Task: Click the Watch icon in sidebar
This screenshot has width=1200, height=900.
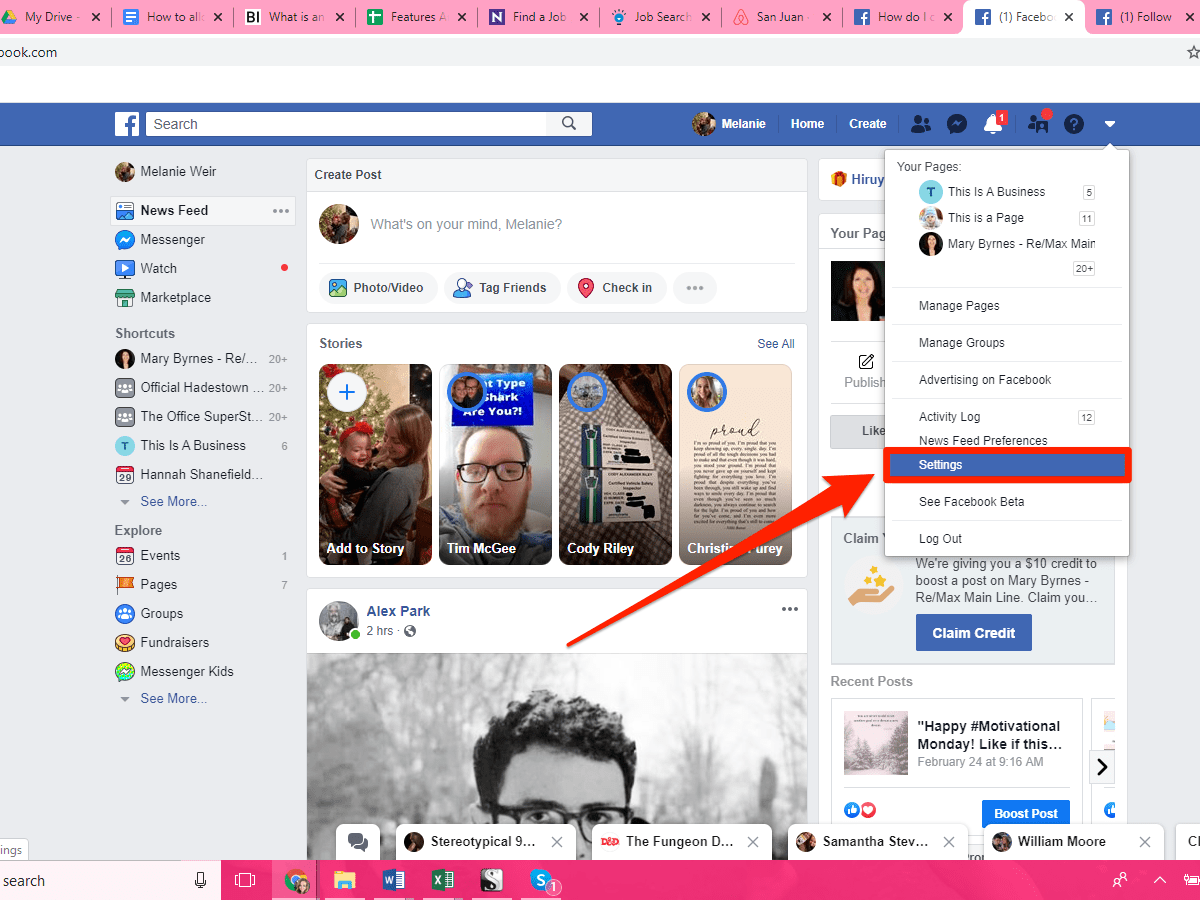Action: coord(125,269)
